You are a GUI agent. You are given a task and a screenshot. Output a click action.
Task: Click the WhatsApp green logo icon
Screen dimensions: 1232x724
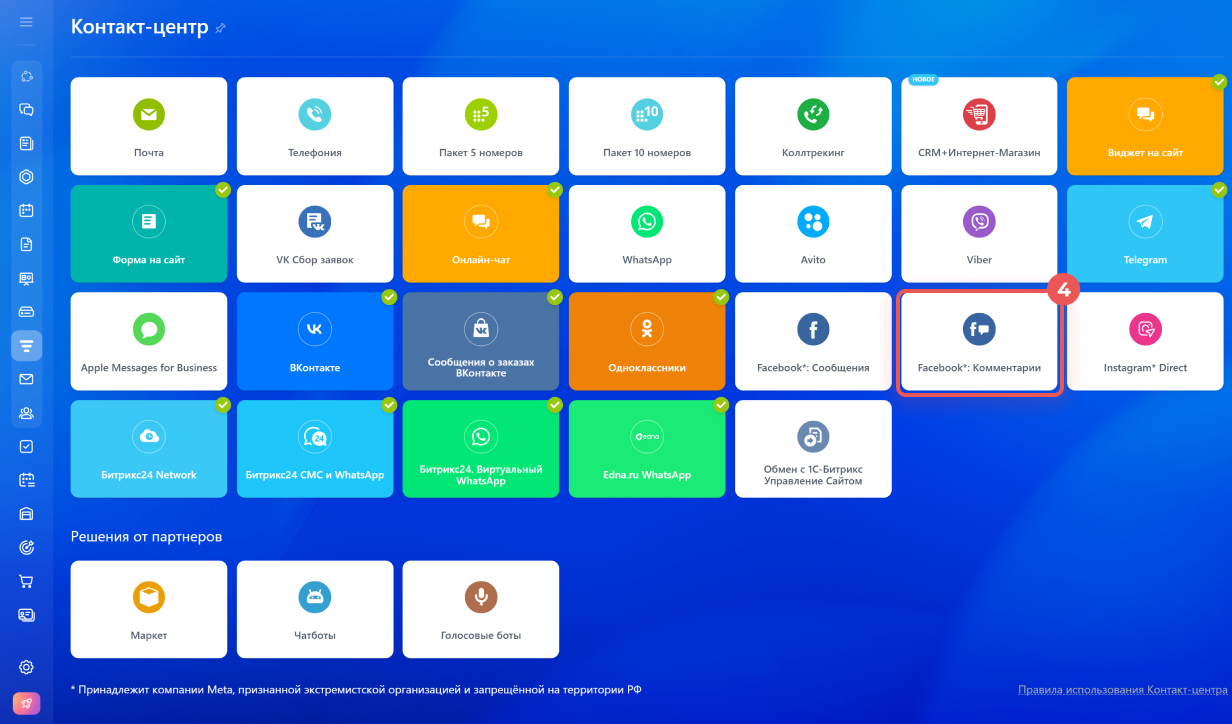(x=647, y=222)
